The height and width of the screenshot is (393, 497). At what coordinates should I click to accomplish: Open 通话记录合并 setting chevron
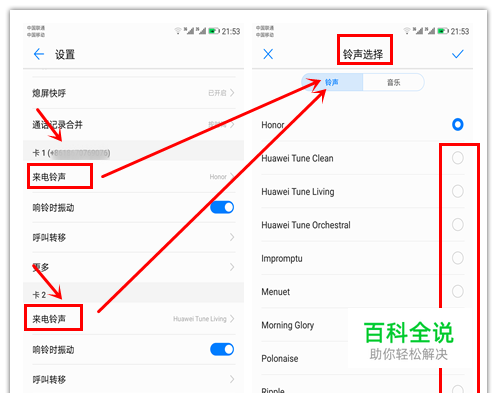232,125
